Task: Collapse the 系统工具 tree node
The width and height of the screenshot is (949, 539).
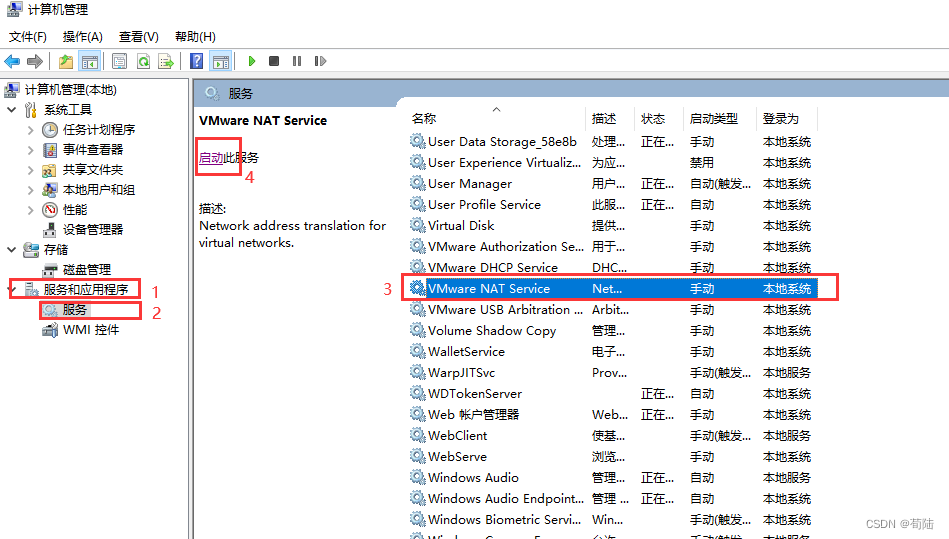Action: point(11,109)
